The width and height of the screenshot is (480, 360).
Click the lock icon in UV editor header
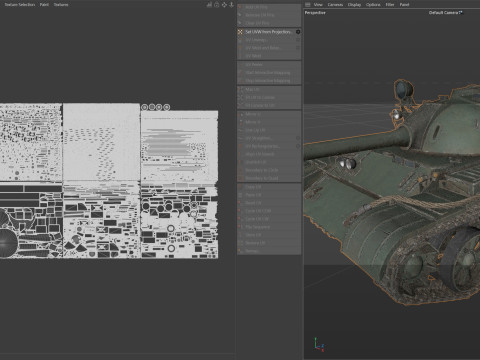click(x=217, y=5)
